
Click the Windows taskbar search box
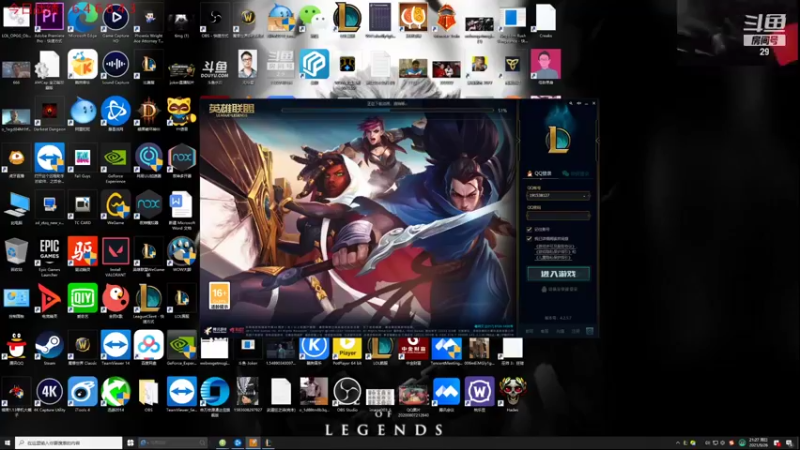(x=68, y=443)
